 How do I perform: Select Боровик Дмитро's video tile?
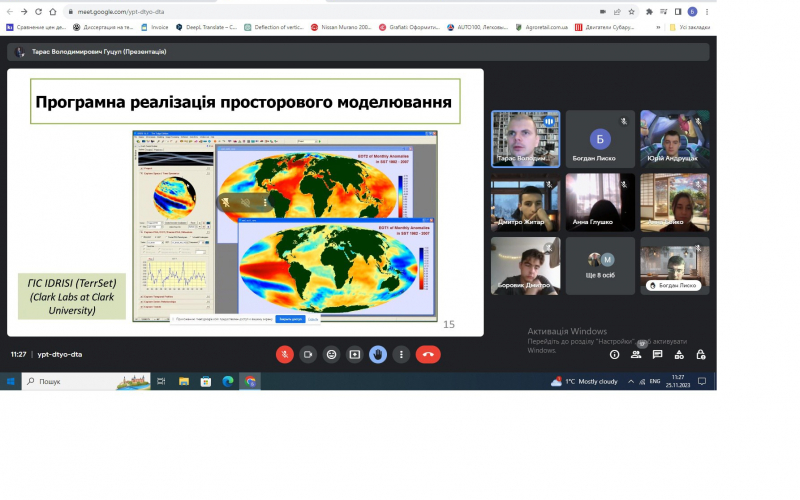pyautogui.click(x=526, y=266)
